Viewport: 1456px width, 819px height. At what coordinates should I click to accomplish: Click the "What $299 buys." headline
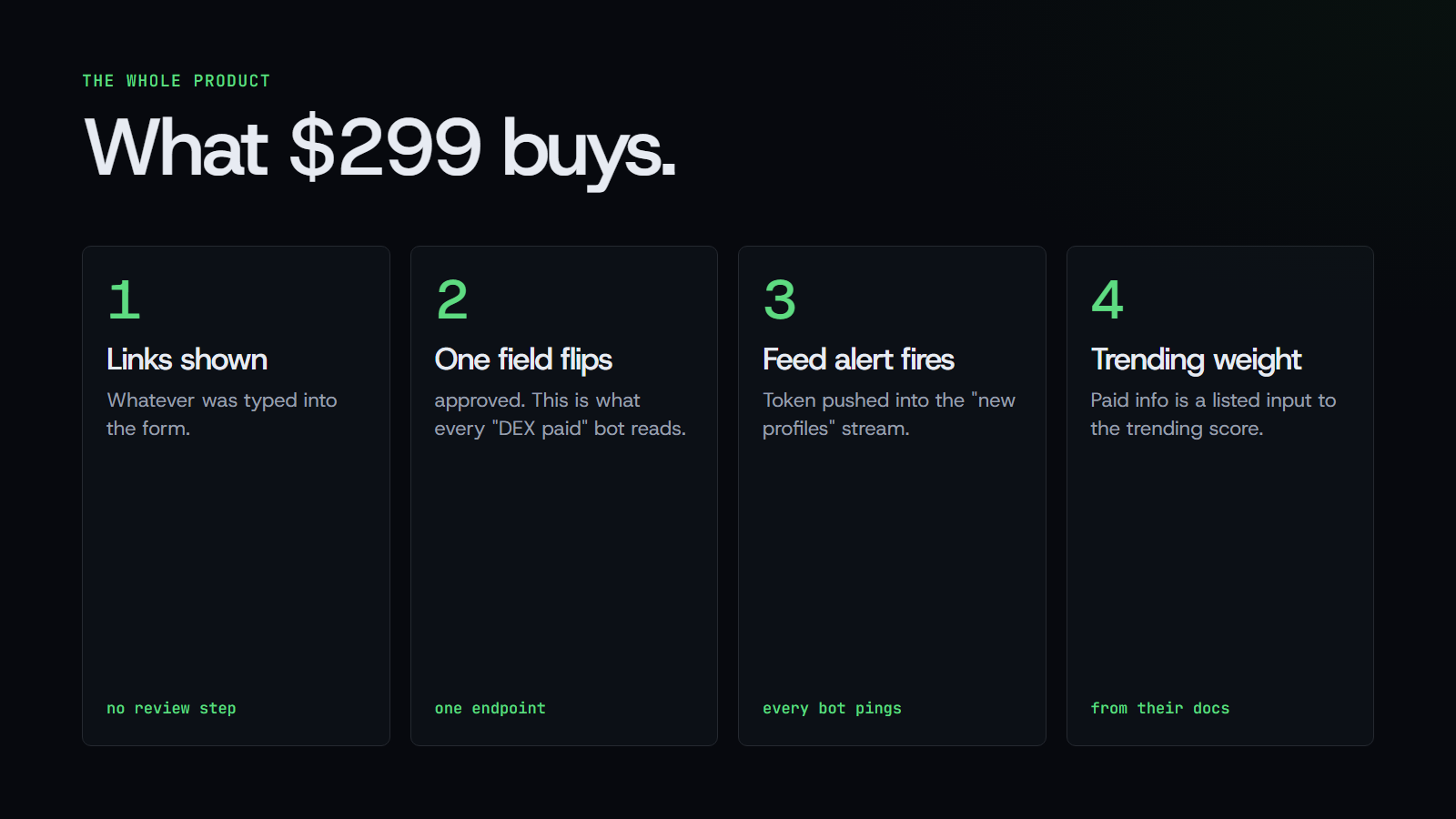(x=380, y=148)
